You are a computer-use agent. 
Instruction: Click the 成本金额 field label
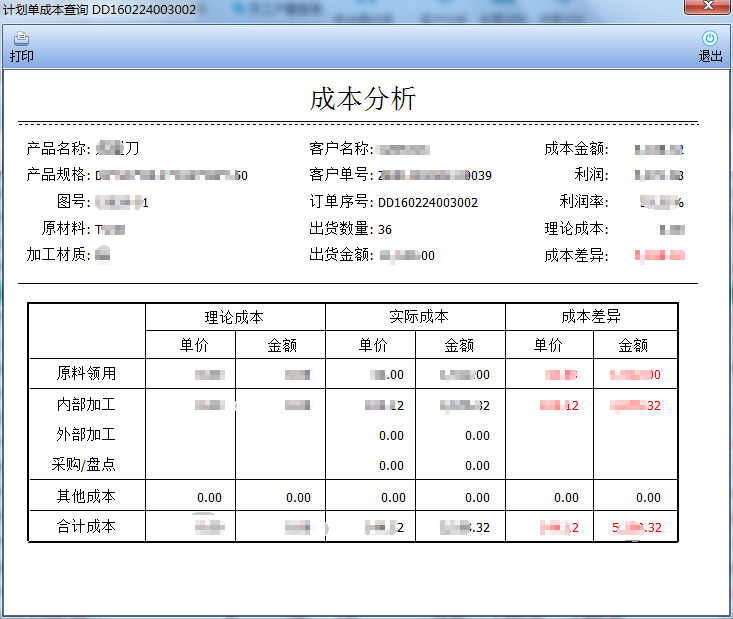coord(576,149)
